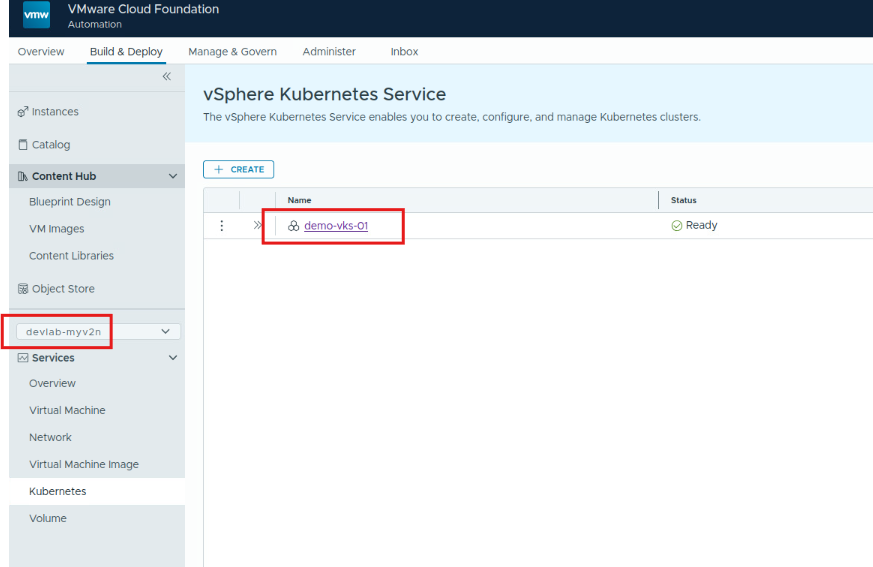
Task: Collapse the Services section
Action: 172,358
